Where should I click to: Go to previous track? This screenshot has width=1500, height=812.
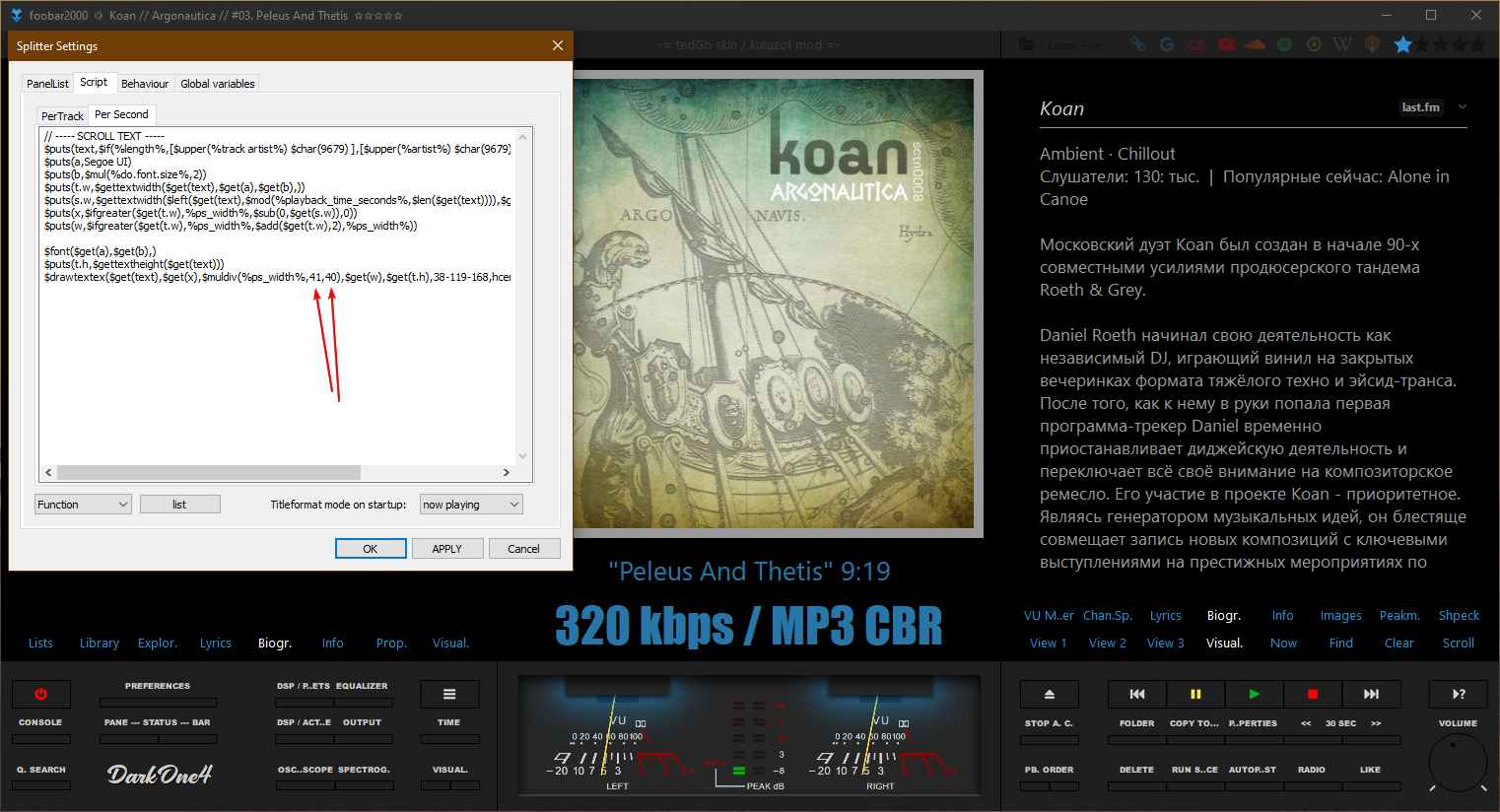click(x=1136, y=694)
